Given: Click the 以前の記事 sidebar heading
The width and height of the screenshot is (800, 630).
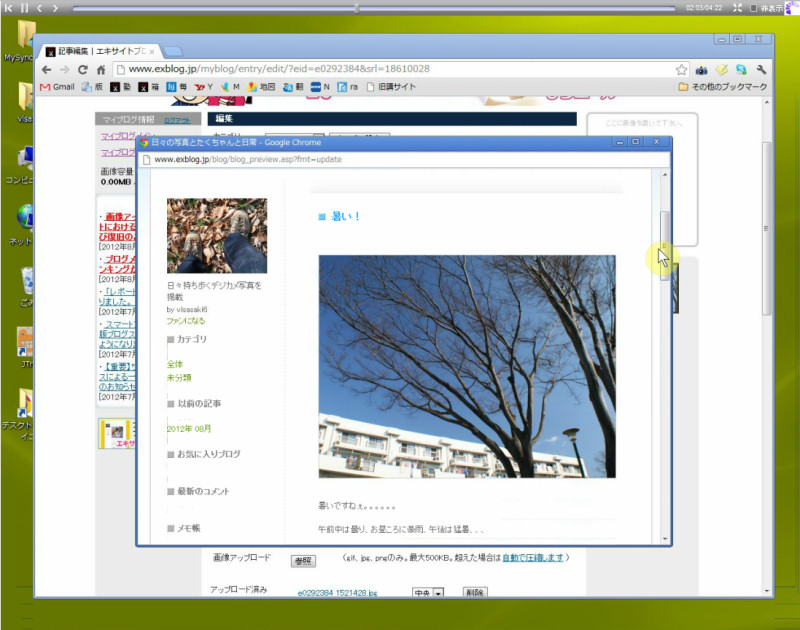Looking at the screenshot, I should (199, 404).
